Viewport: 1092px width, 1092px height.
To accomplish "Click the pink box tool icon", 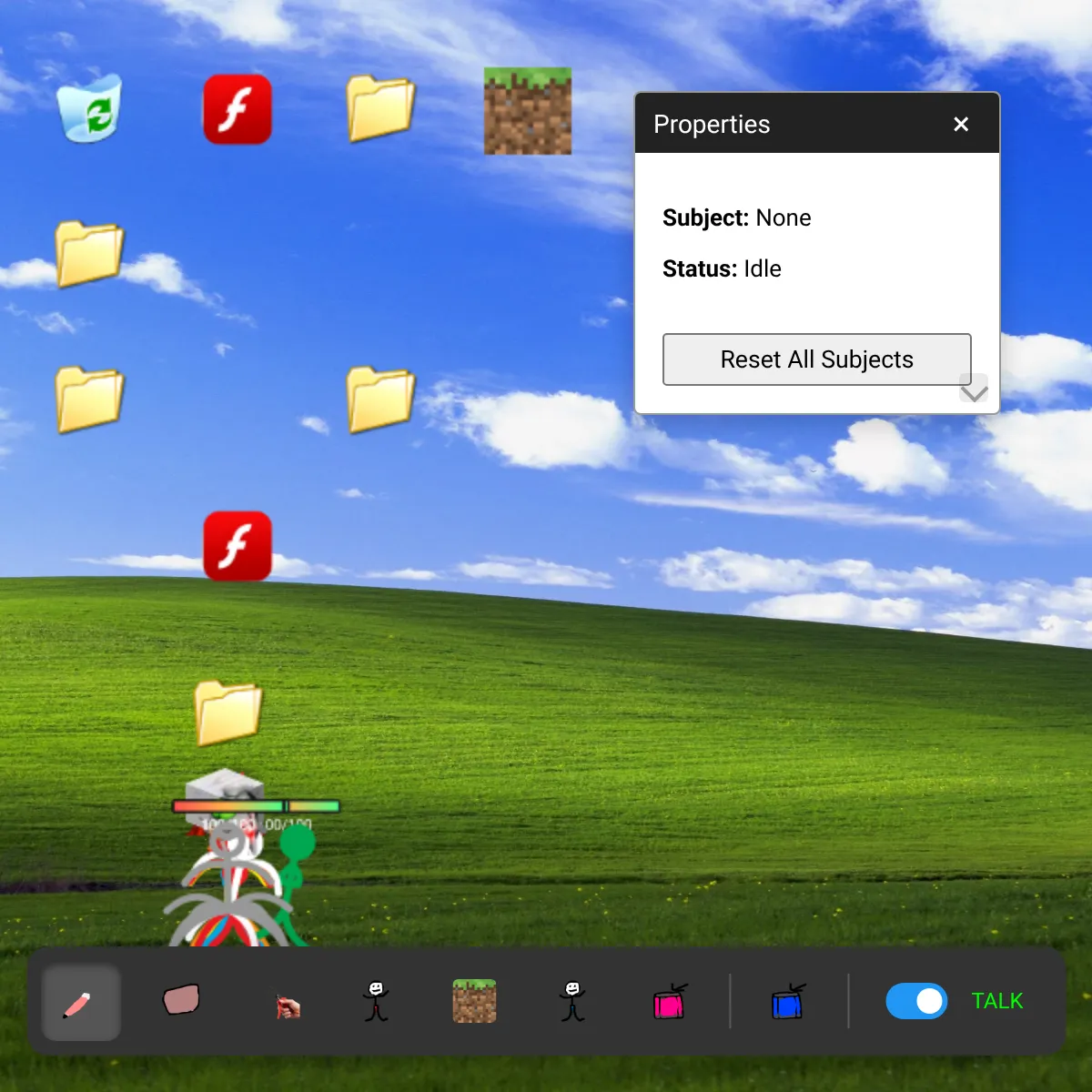I will click(x=671, y=1001).
